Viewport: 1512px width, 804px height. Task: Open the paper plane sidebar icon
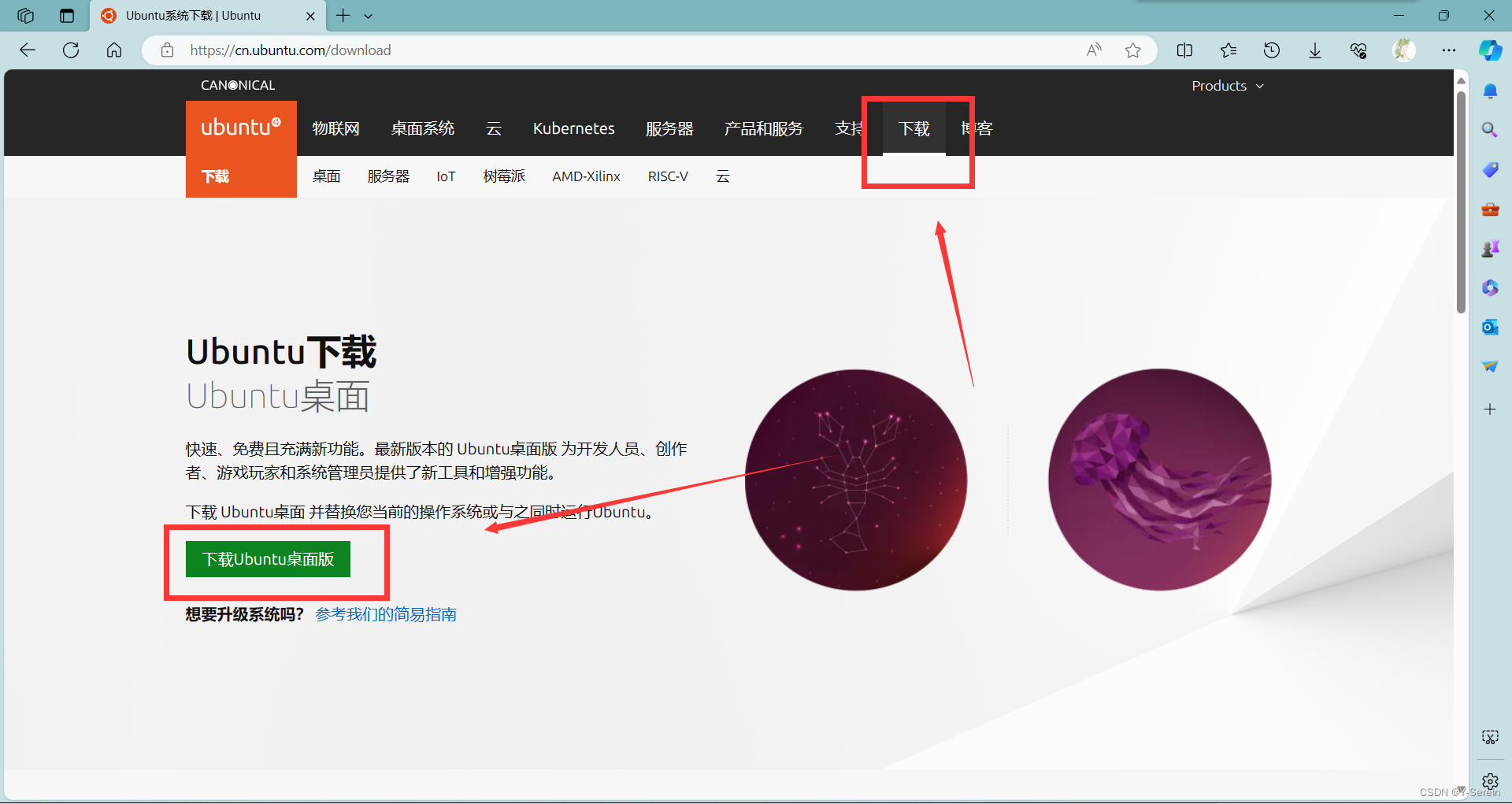point(1490,367)
